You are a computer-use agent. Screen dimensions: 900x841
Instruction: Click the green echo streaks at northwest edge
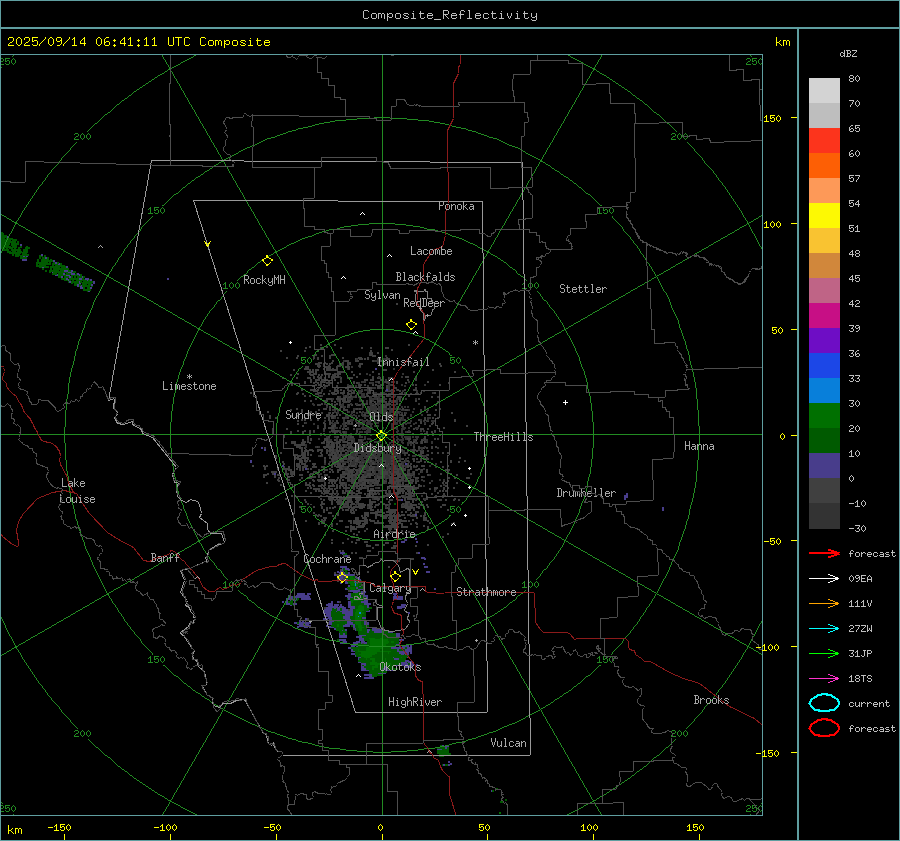point(47,262)
